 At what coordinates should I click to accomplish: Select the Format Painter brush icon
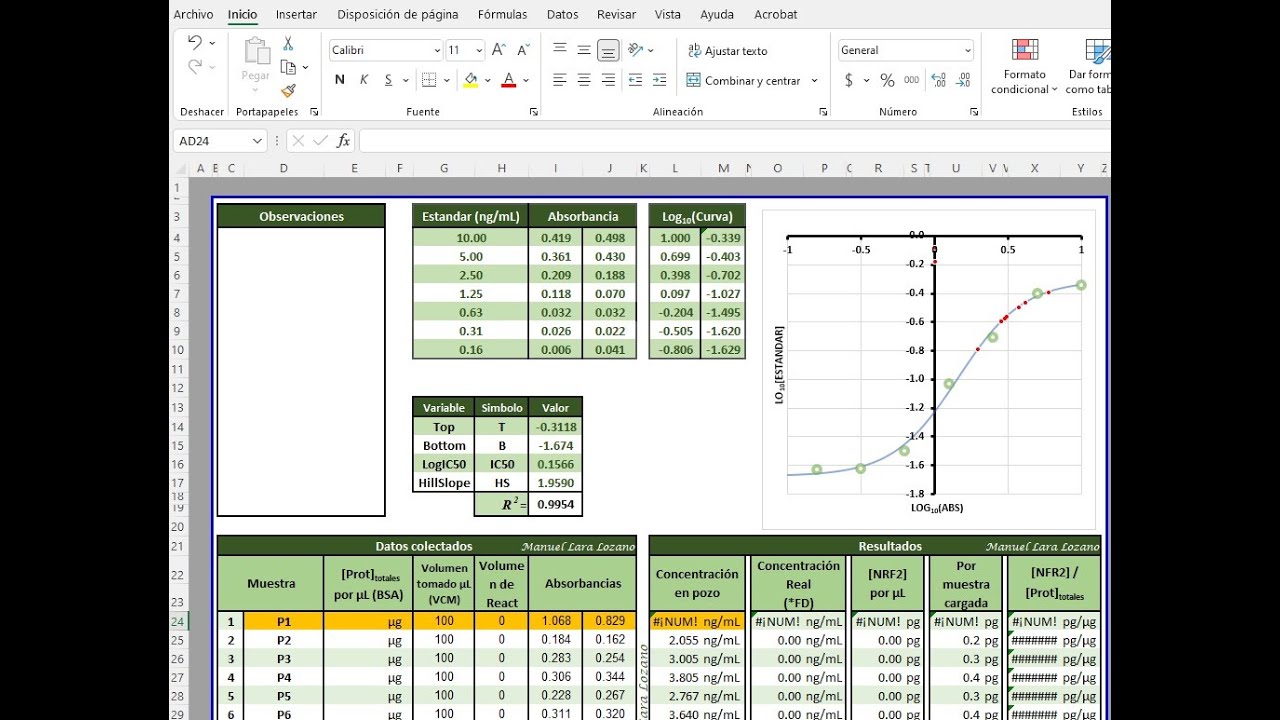point(288,90)
